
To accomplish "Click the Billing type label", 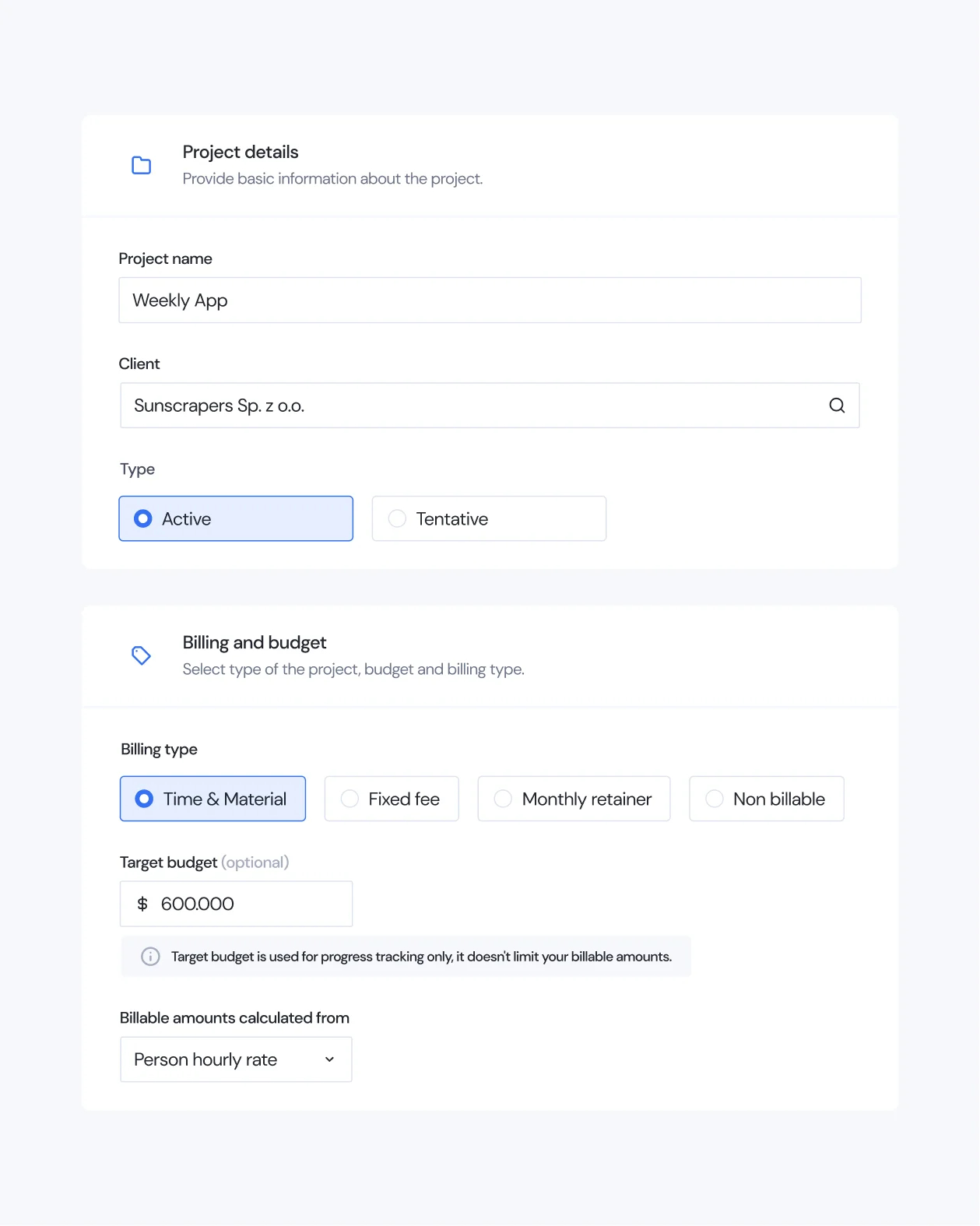I will 159,750.
